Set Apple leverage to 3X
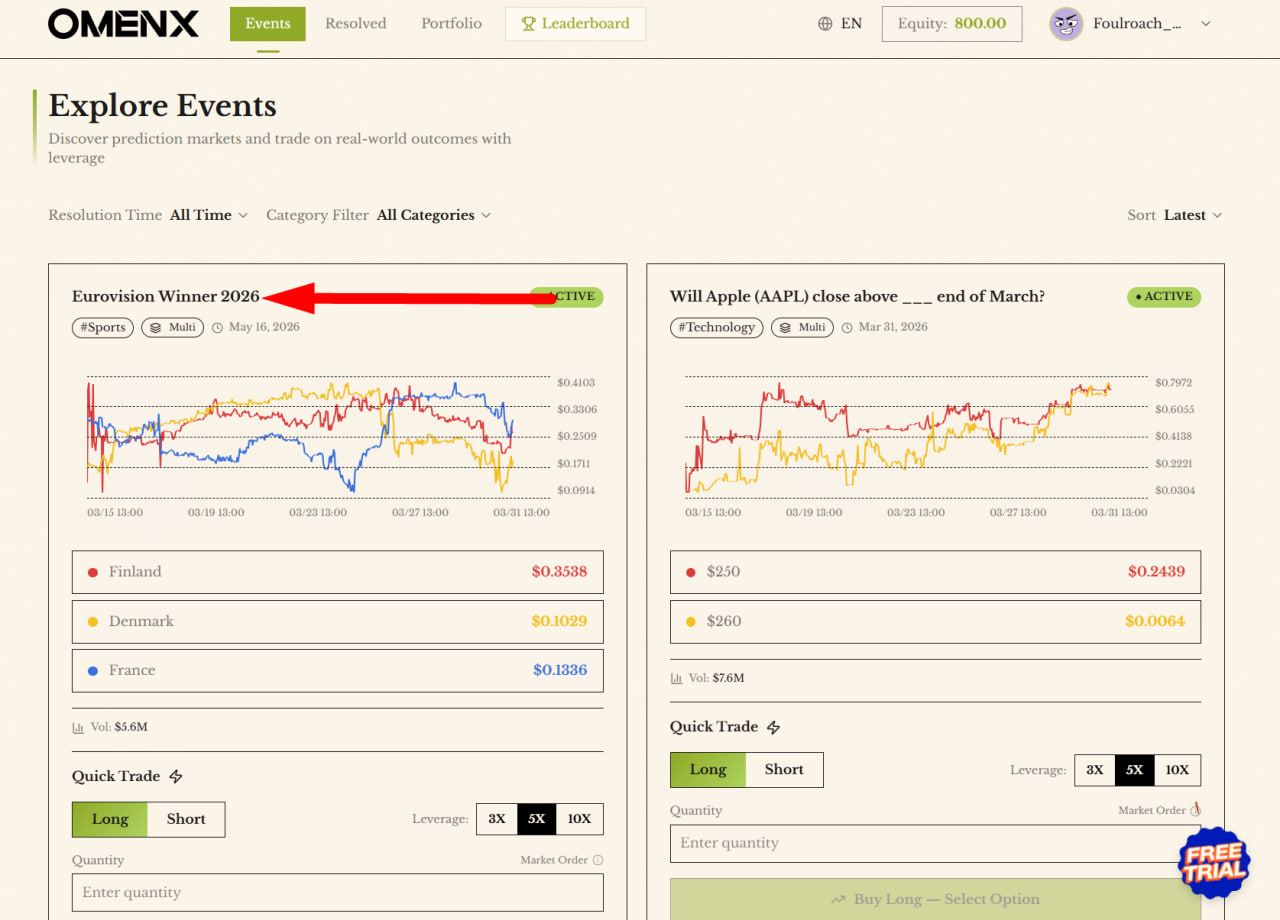 coord(1095,770)
